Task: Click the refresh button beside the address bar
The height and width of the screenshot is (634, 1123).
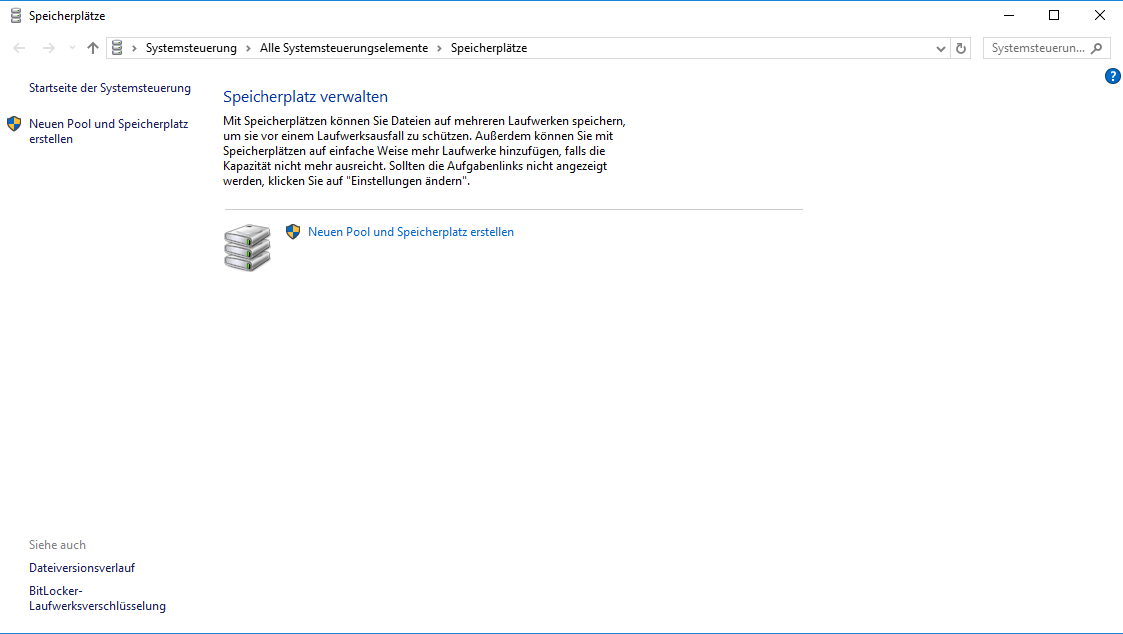Action: [x=961, y=48]
